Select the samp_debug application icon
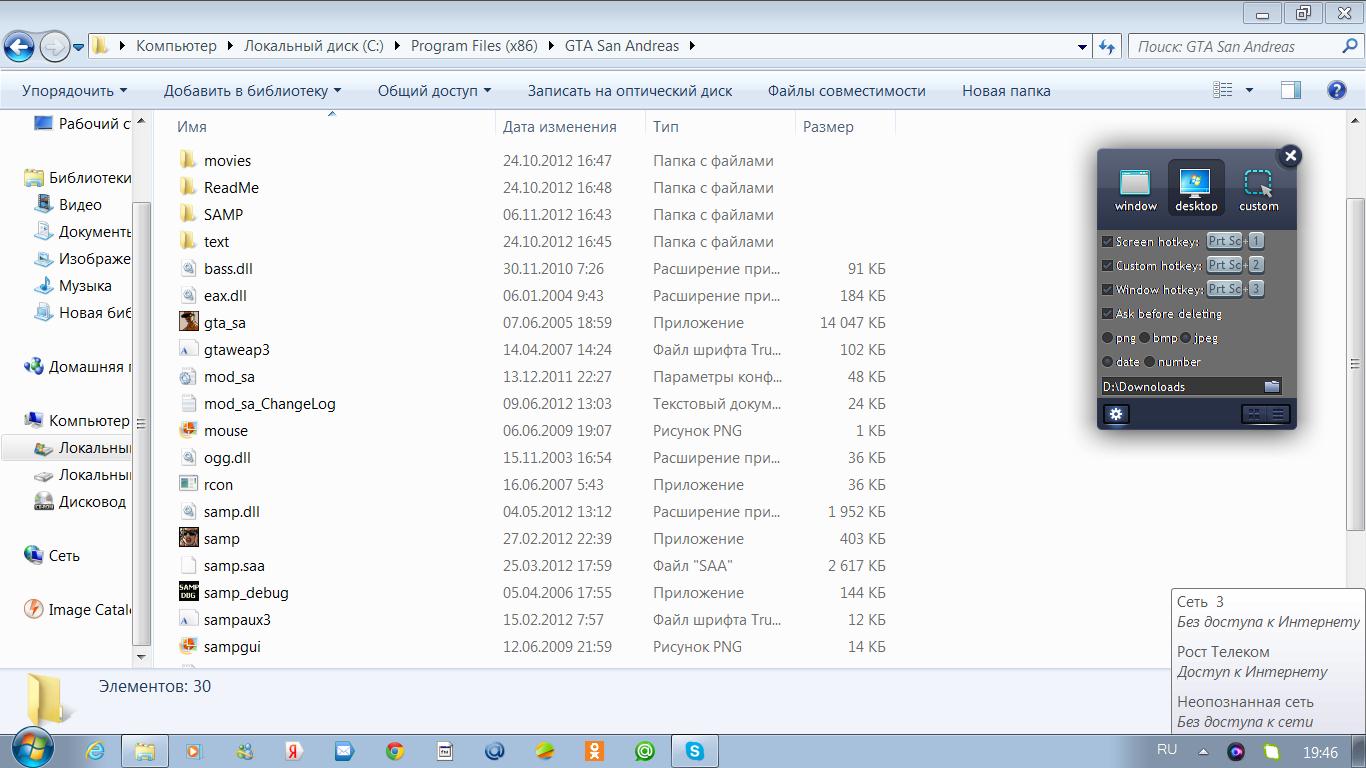The width and height of the screenshot is (1366, 768). [188, 592]
